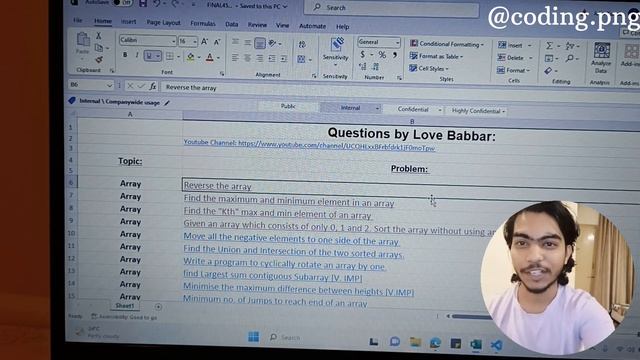640x360 pixels.
Task: Open the fill color dropdown arrow
Action: click(199, 57)
